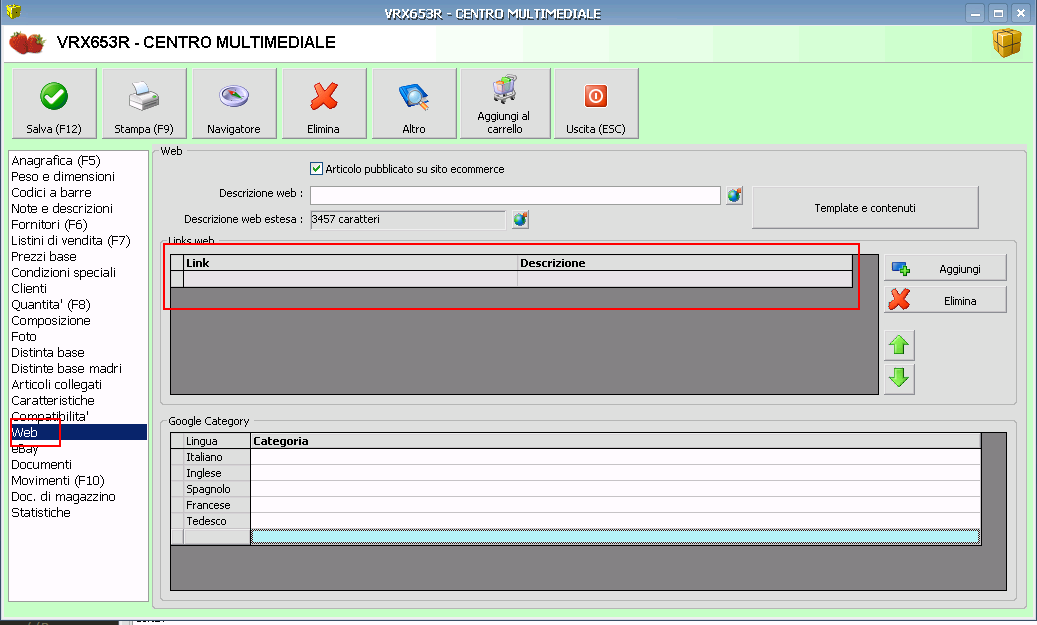1037x625 pixels.
Task: Select Distinta base in sidebar
Action: point(48,353)
